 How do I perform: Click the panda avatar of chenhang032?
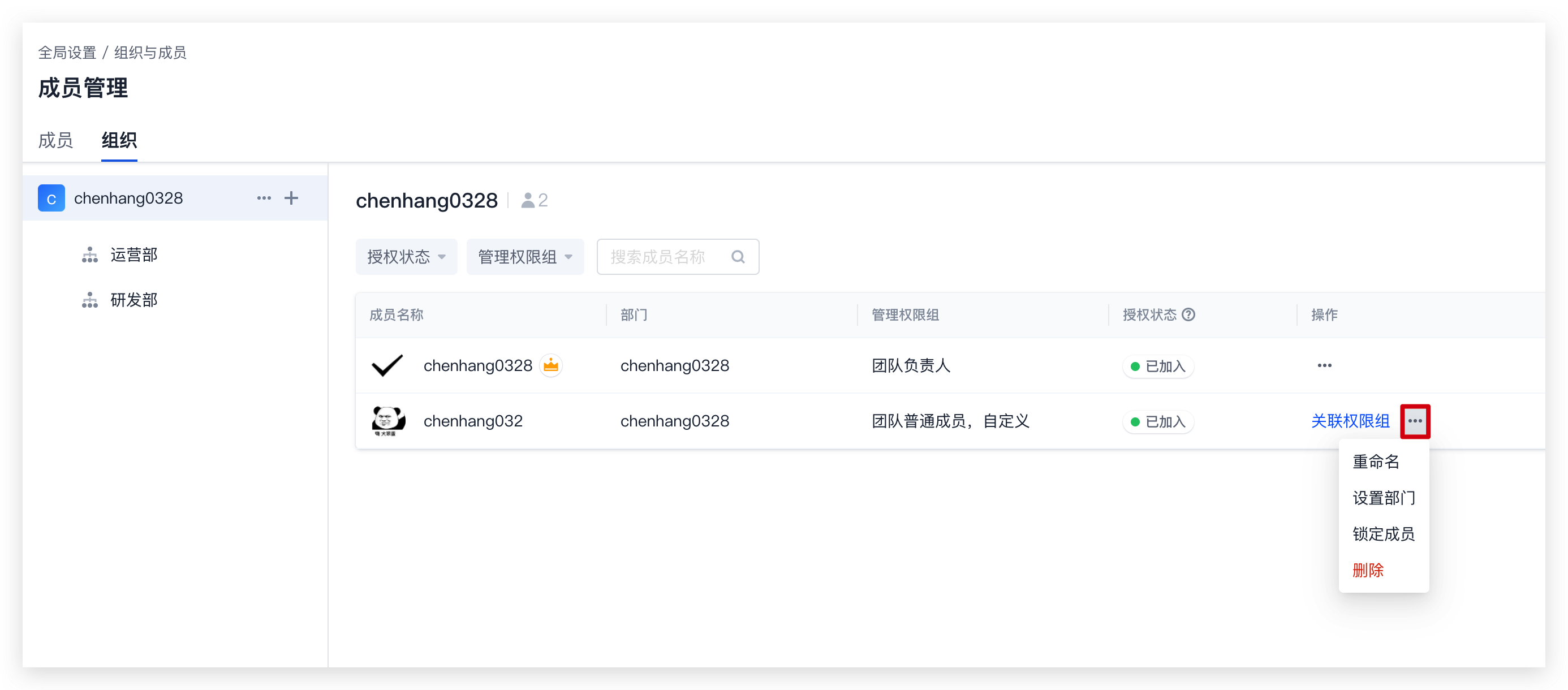click(389, 421)
